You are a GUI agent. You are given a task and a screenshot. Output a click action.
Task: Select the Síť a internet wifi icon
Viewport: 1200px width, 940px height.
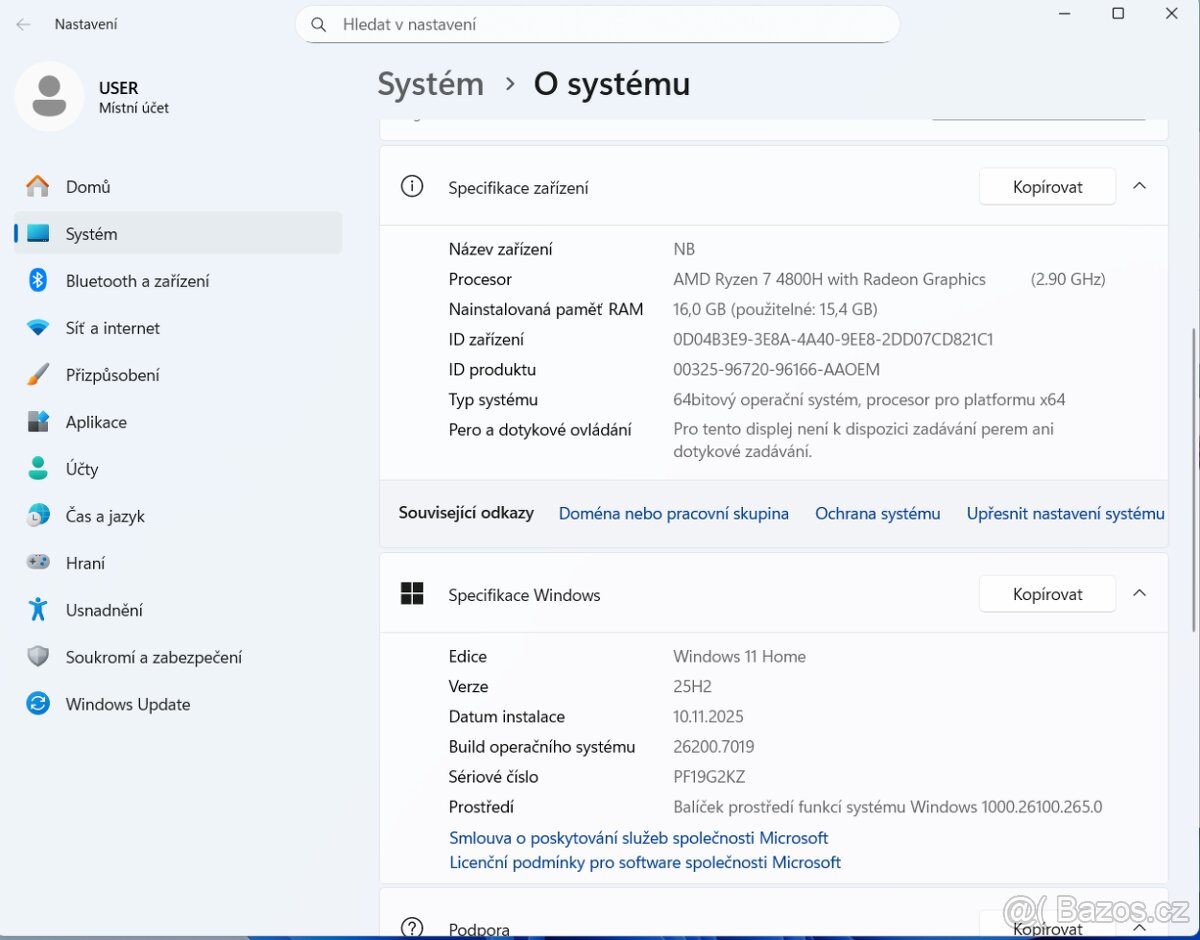pos(37,328)
